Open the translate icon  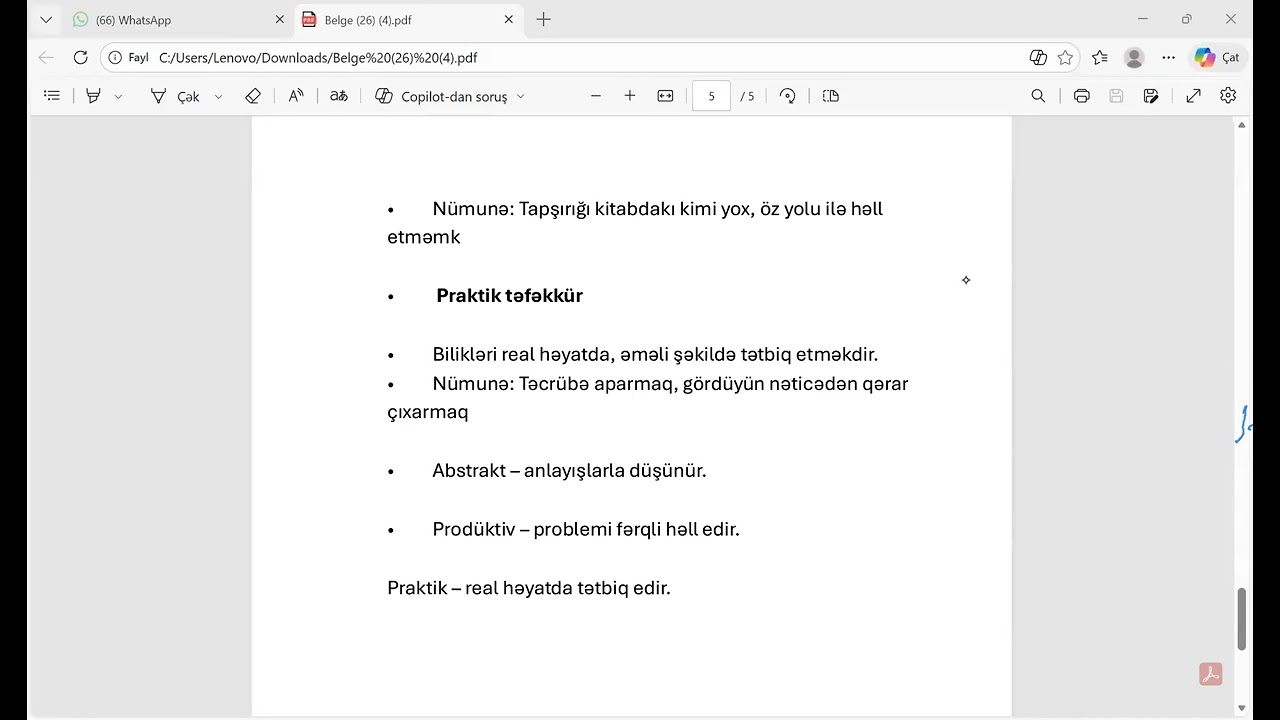tap(339, 96)
